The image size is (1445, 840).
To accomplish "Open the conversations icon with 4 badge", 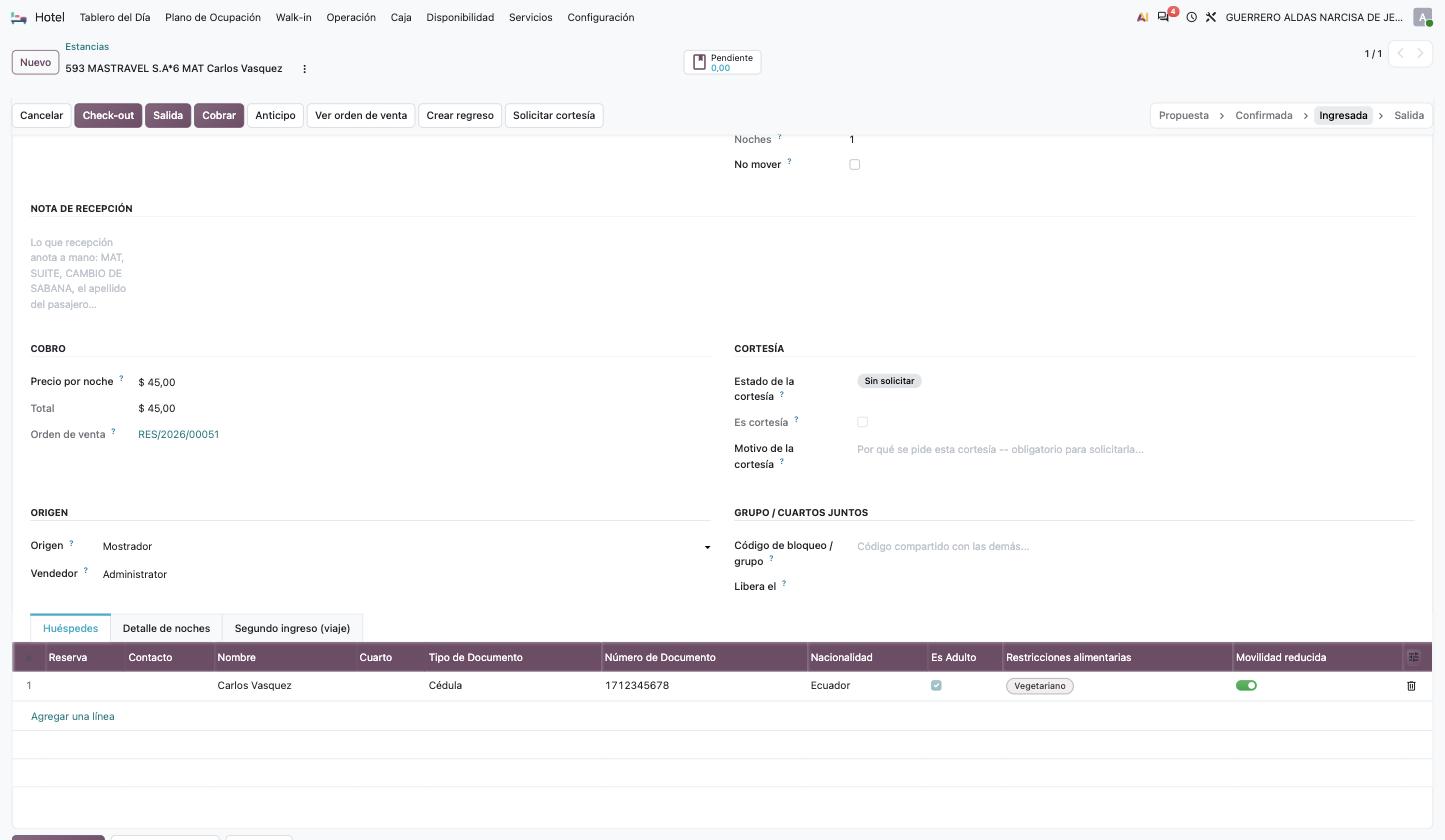I will point(1165,16).
